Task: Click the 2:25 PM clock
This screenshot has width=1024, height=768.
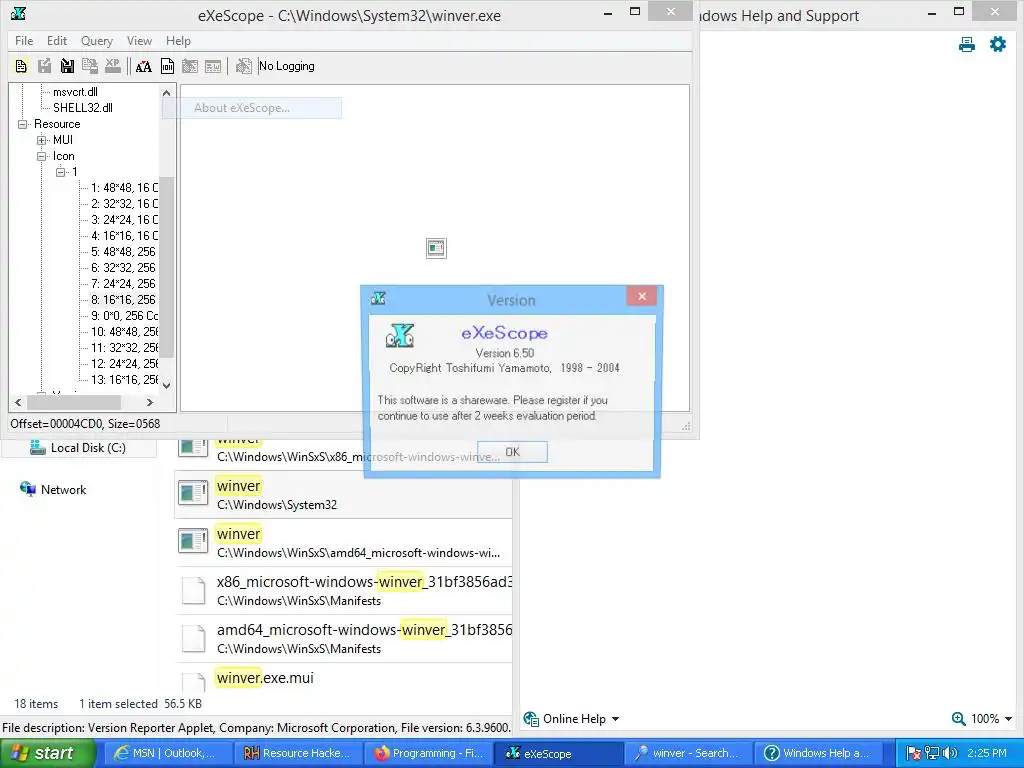Action: [x=987, y=753]
